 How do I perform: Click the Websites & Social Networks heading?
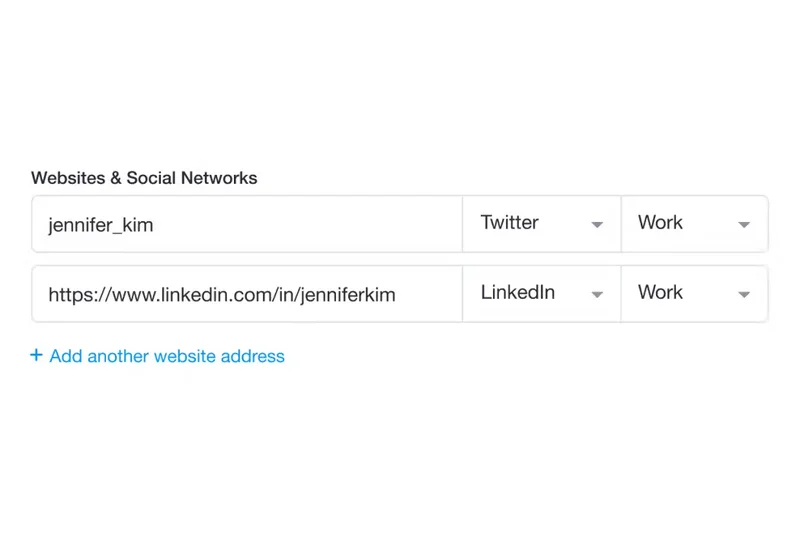tap(144, 178)
